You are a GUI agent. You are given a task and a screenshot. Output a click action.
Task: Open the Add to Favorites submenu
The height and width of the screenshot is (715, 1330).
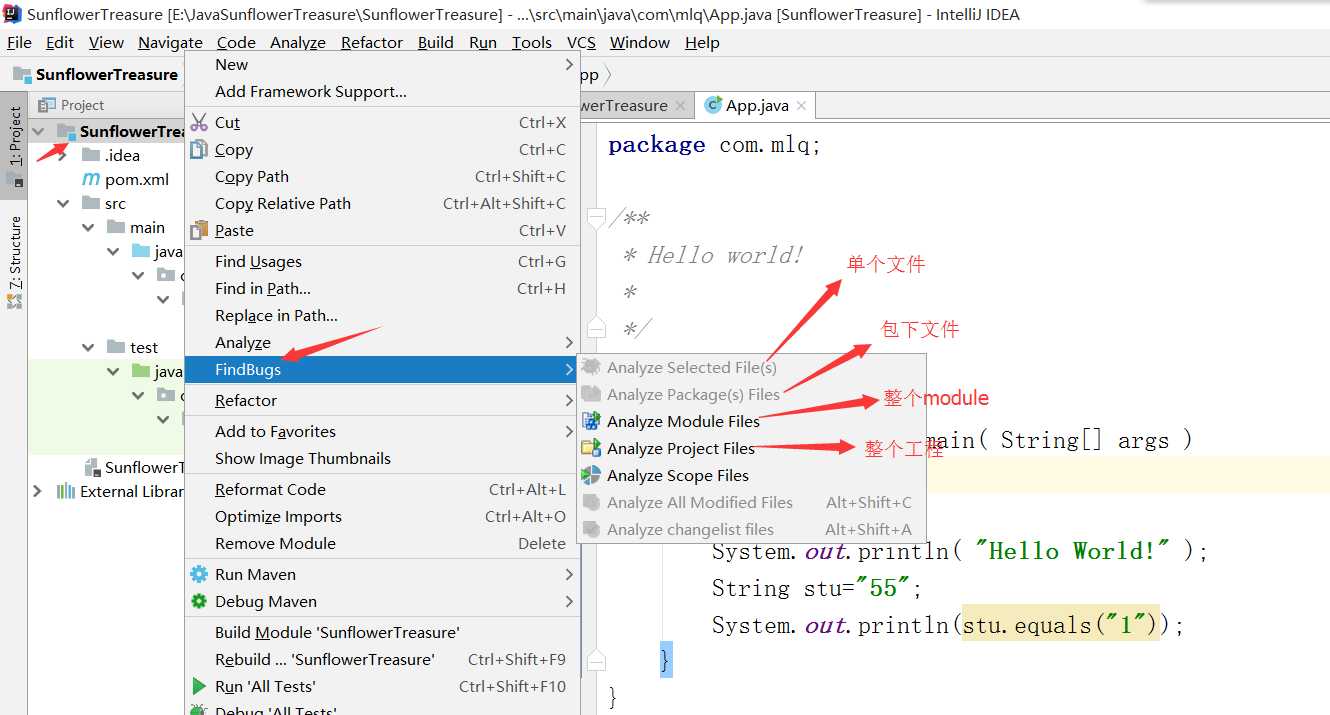382,431
